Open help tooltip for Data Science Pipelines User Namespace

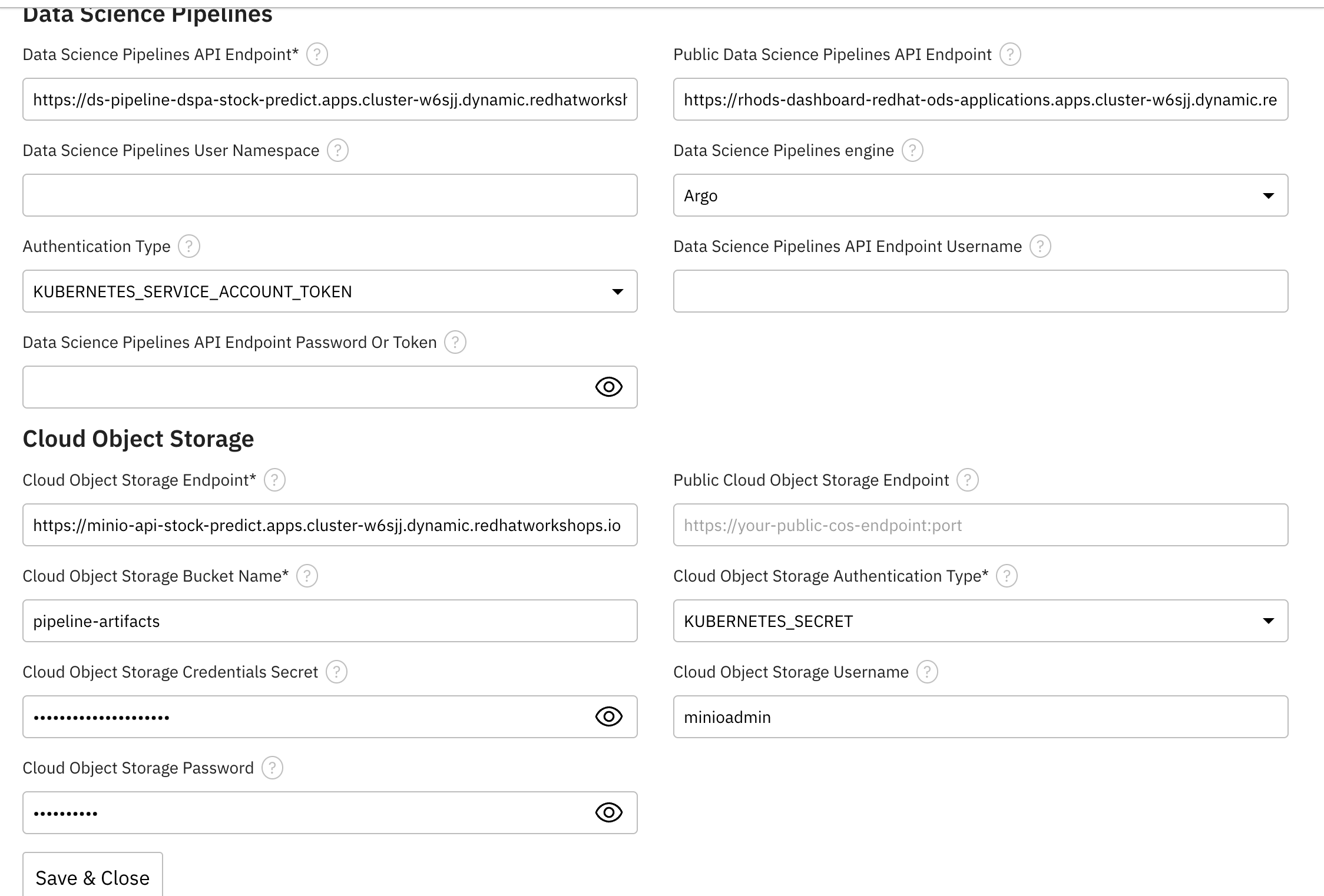click(337, 150)
